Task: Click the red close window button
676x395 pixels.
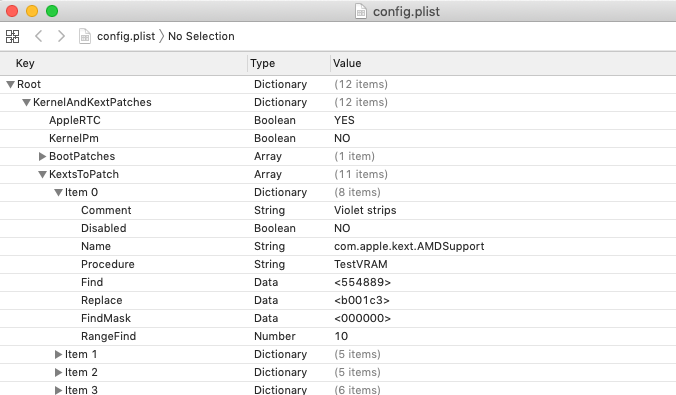Action: point(12,11)
